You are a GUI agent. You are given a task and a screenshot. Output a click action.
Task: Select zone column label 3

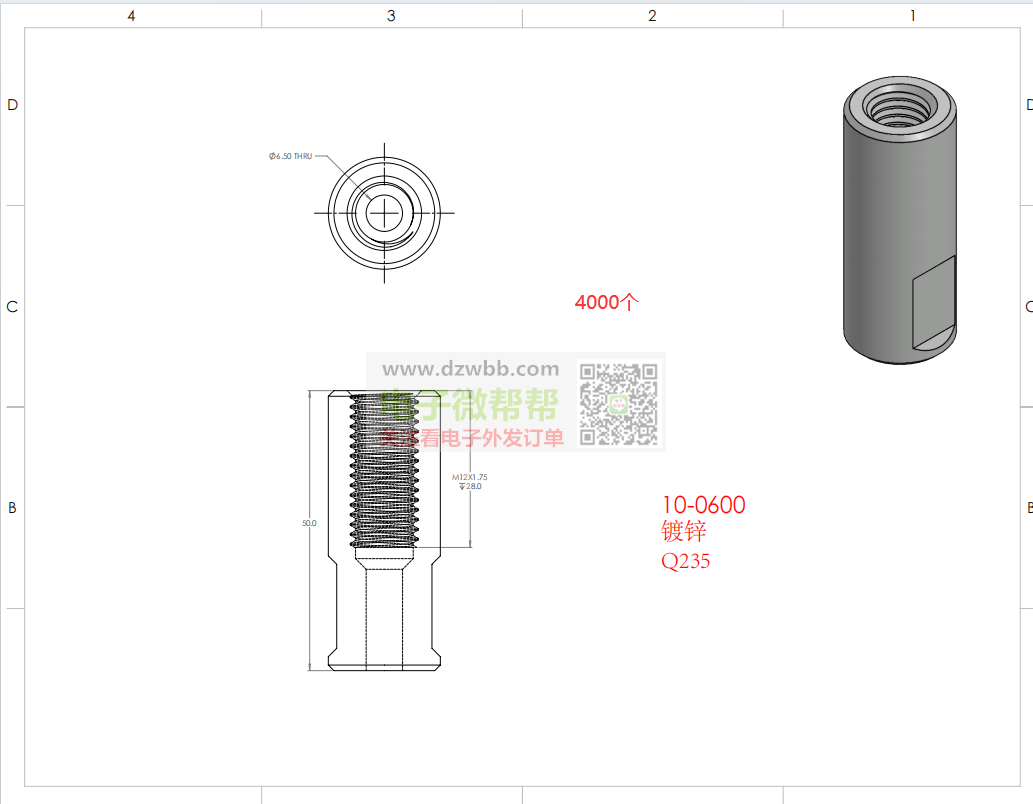click(391, 16)
